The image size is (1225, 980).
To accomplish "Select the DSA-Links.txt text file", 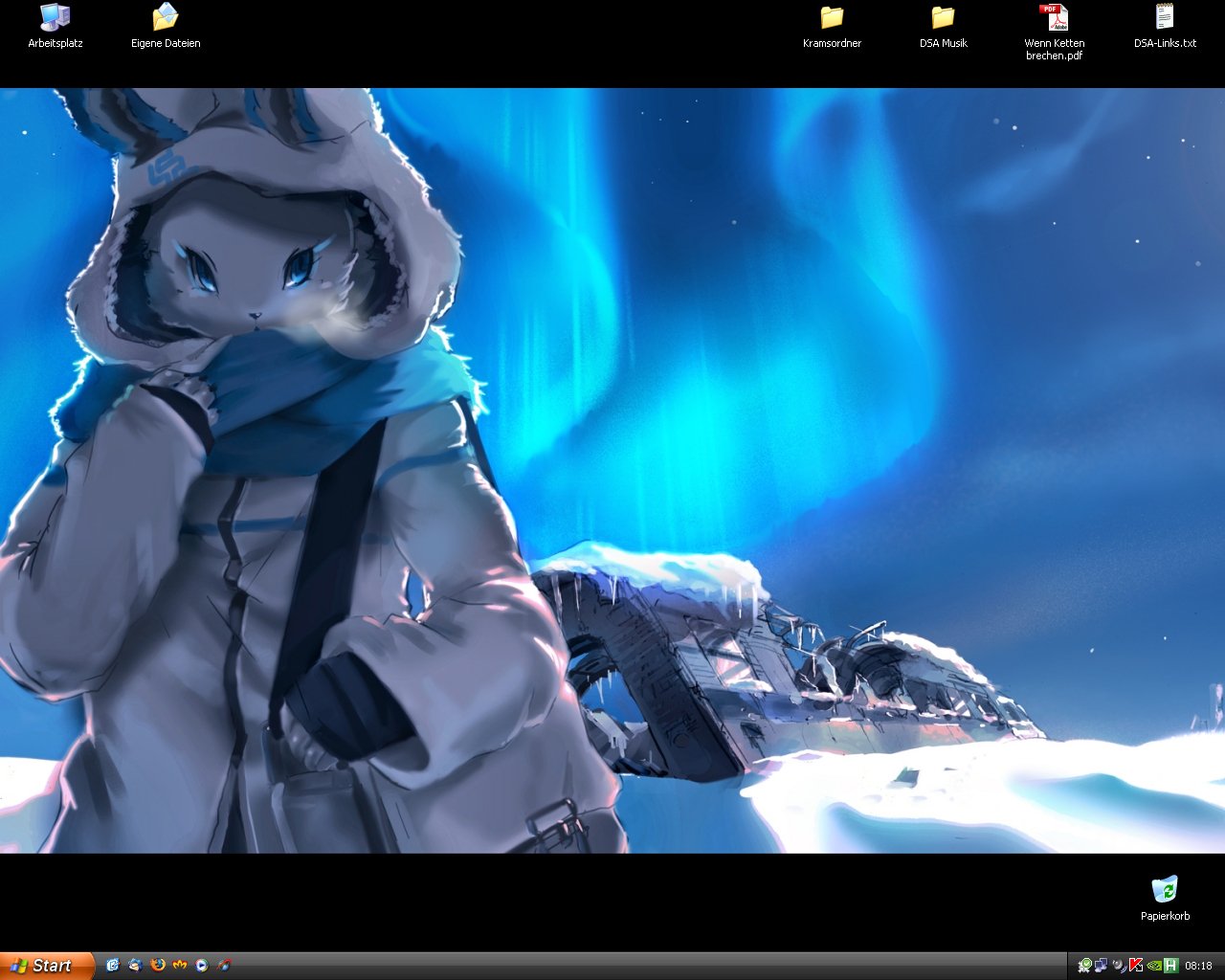I will pyautogui.click(x=1165, y=26).
